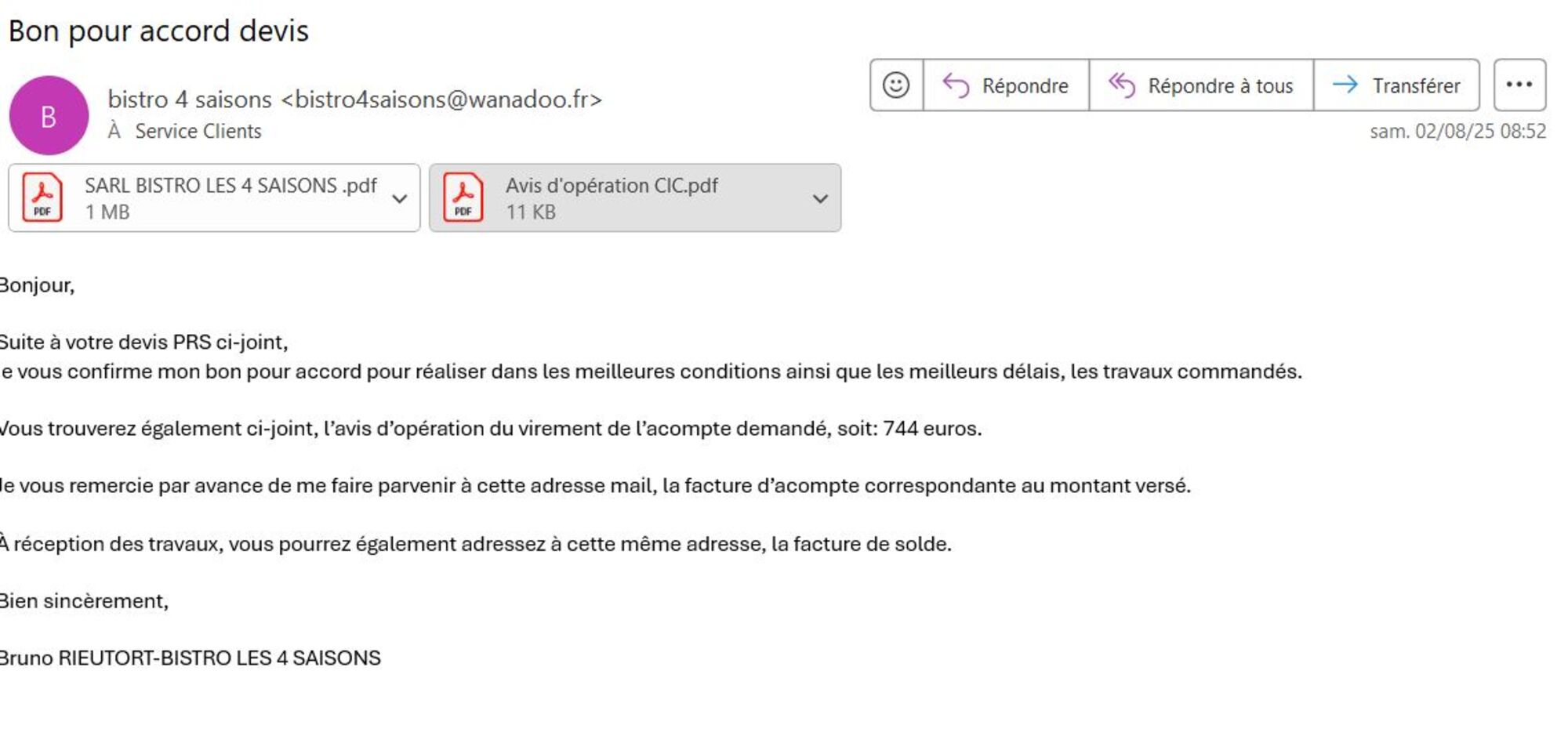Click the subject Bon pour accord devis
The width and height of the screenshot is (1568, 754).
click(158, 31)
